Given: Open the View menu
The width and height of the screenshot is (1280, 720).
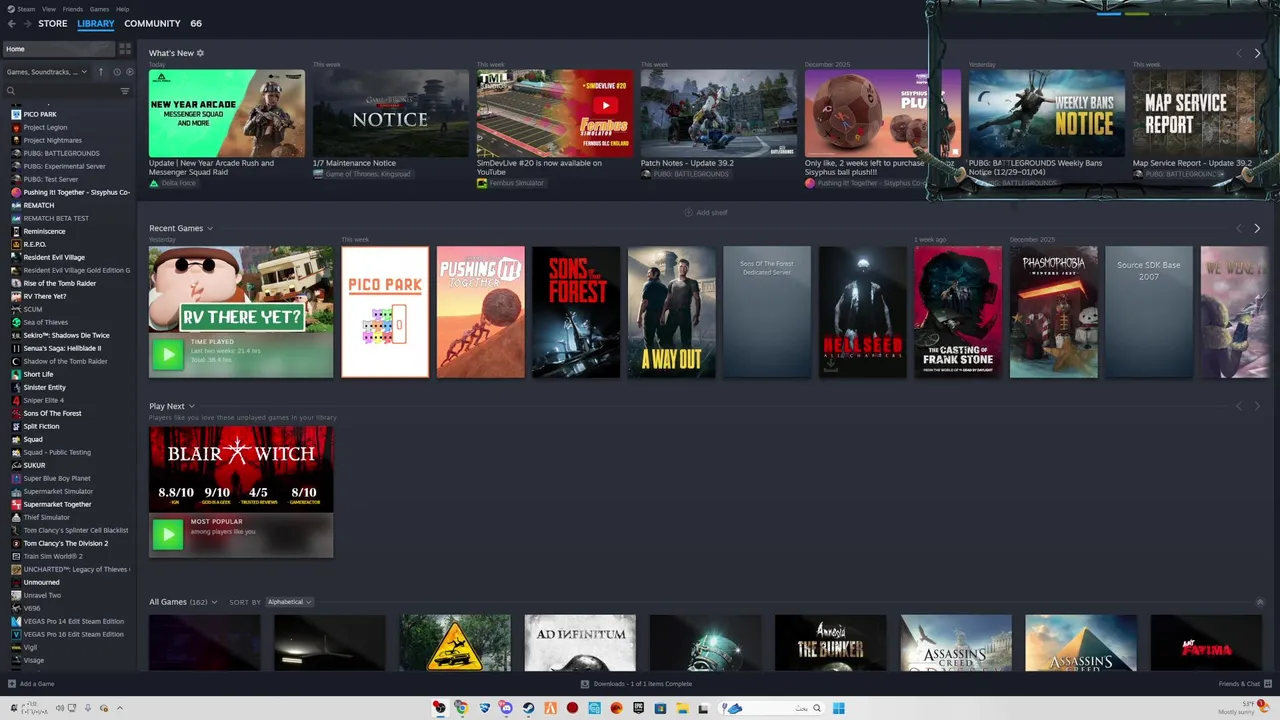Looking at the screenshot, I should (49, 9).
